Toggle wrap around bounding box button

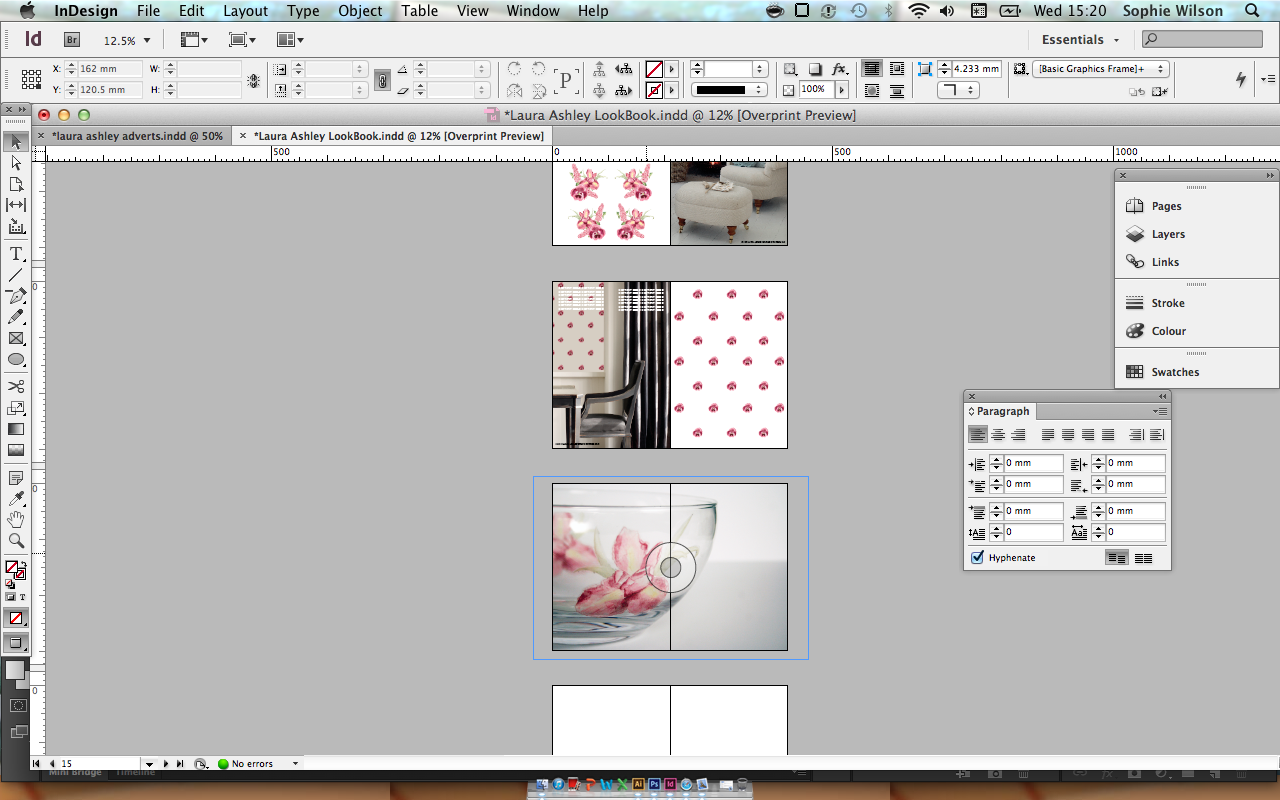896,69
